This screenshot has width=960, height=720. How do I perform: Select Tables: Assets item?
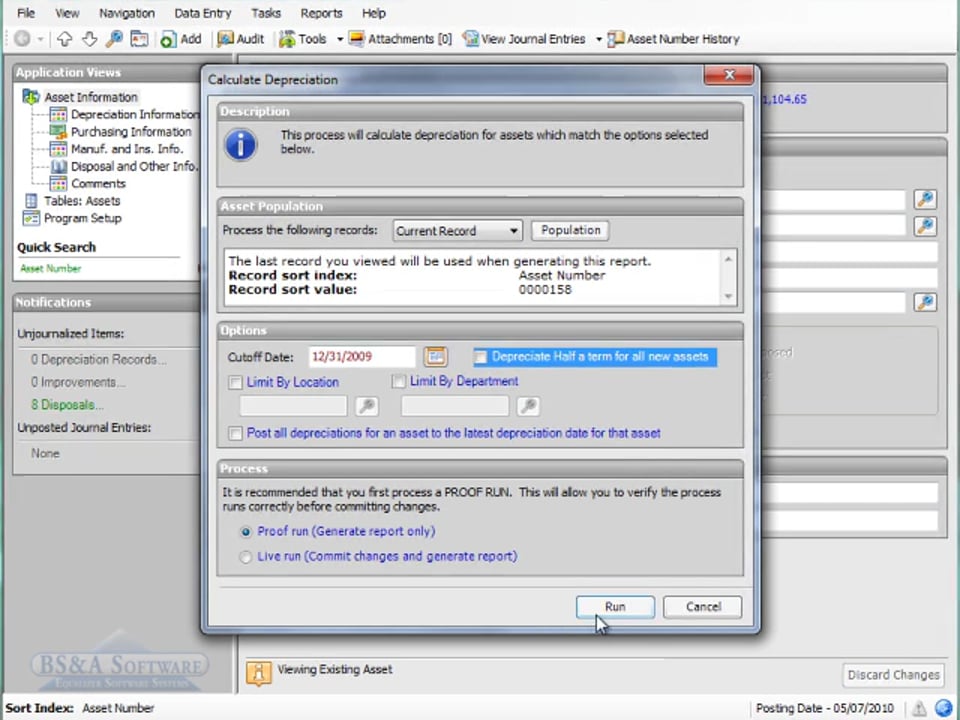(82, 201)
